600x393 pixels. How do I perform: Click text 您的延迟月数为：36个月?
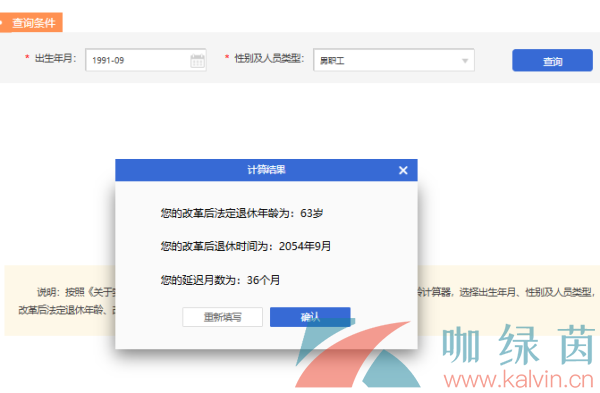point(220,280)
